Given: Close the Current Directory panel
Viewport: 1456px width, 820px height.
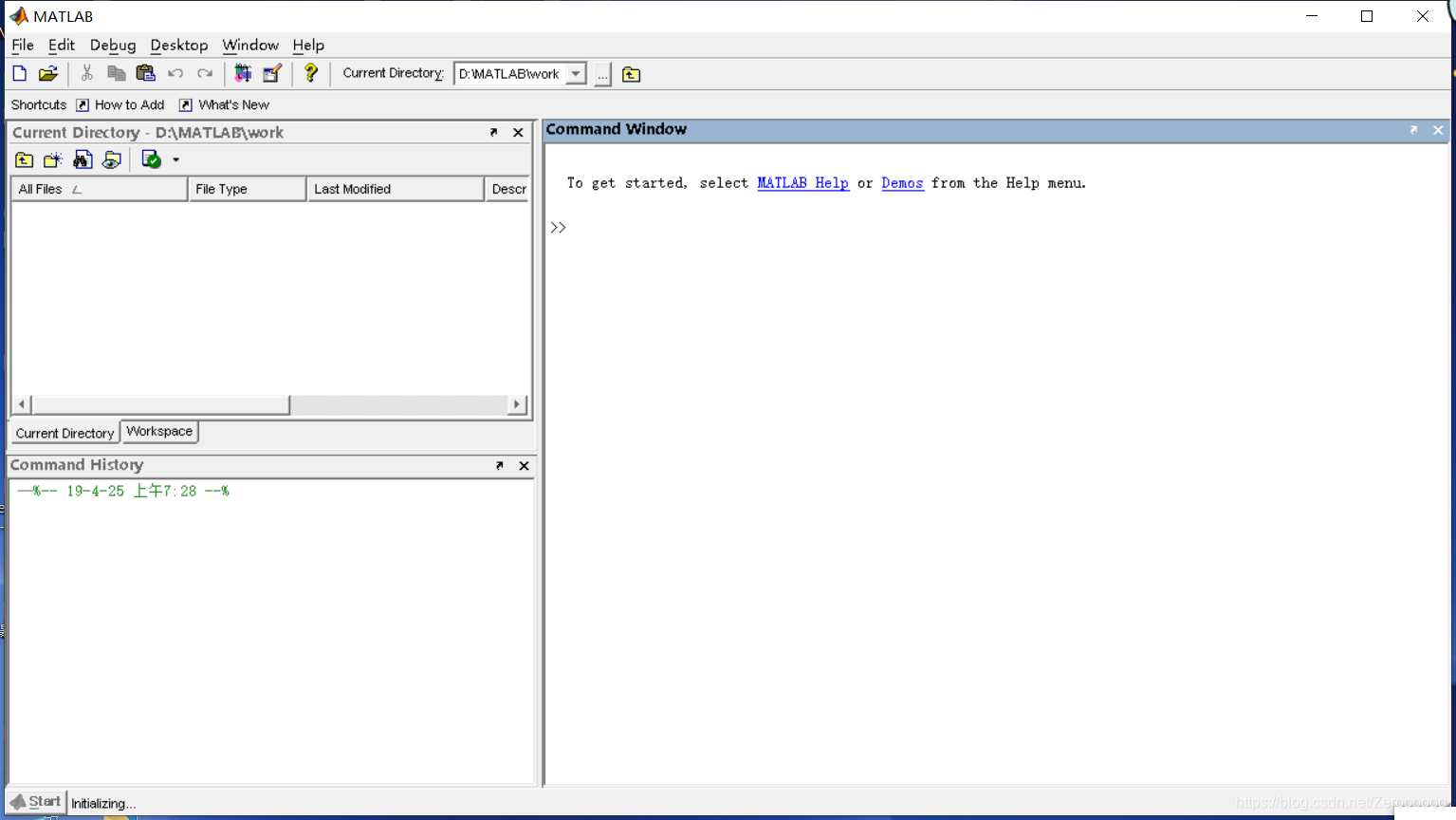Looking at the screenshot, I should [518, 132].
